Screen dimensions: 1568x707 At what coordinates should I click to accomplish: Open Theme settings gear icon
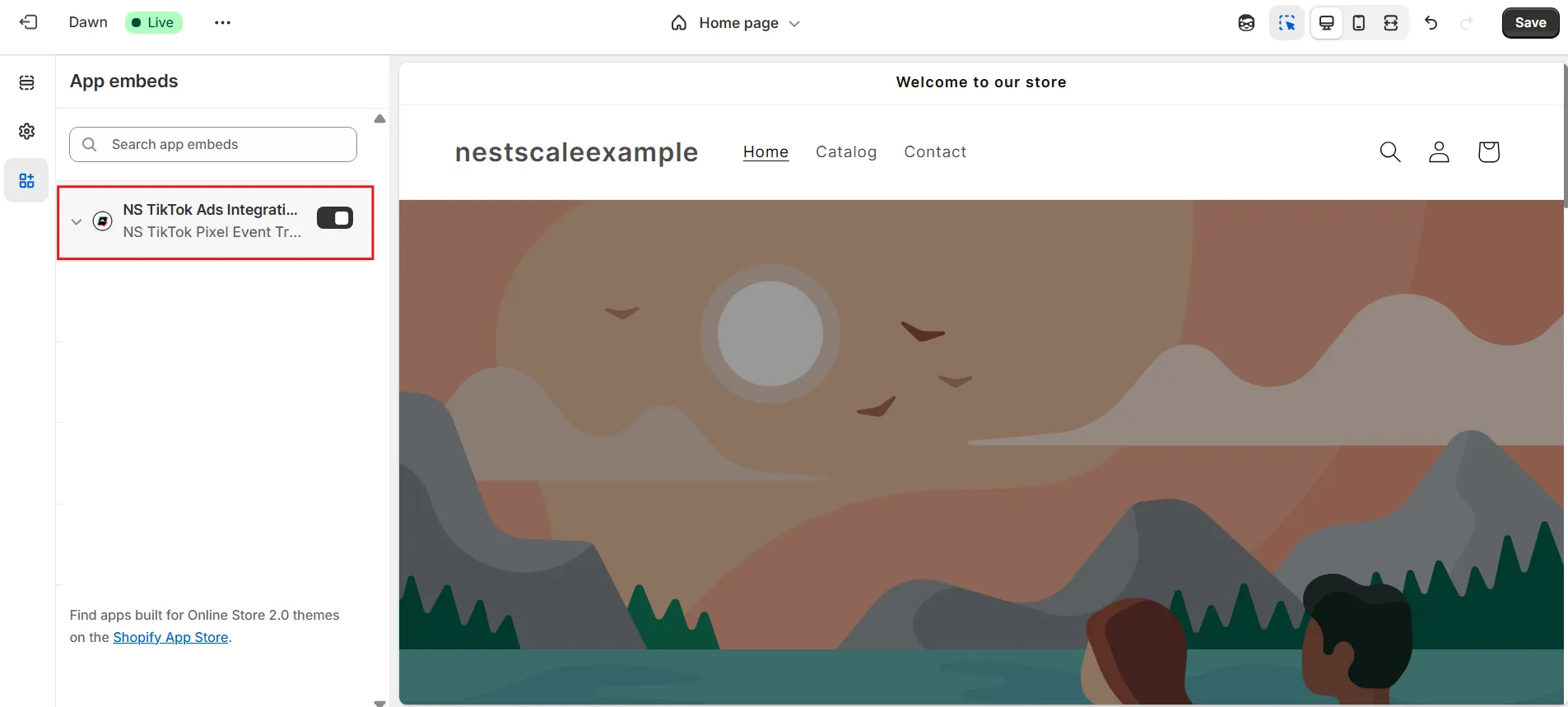point(27,131)
